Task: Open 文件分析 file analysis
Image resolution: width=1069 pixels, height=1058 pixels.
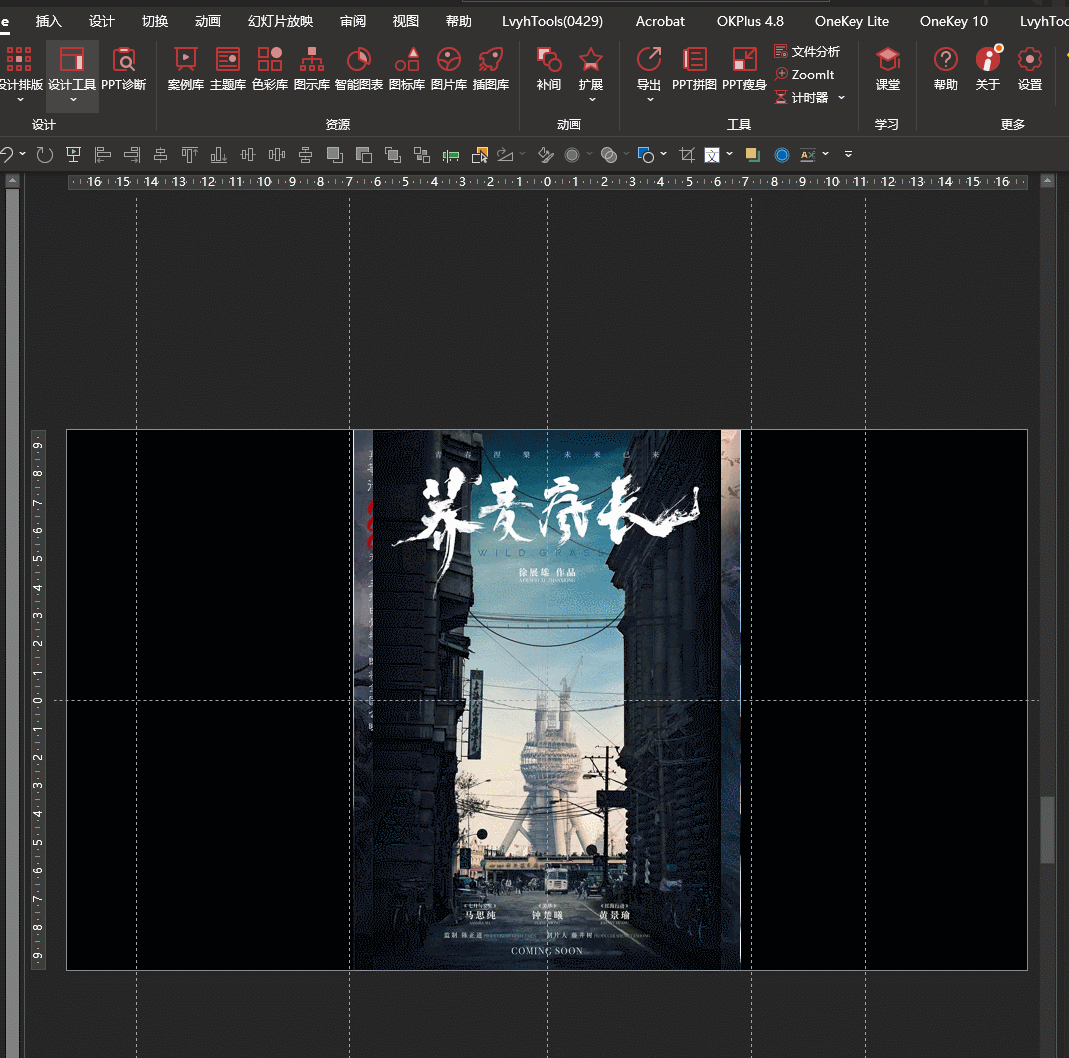Action: [807, 52]
